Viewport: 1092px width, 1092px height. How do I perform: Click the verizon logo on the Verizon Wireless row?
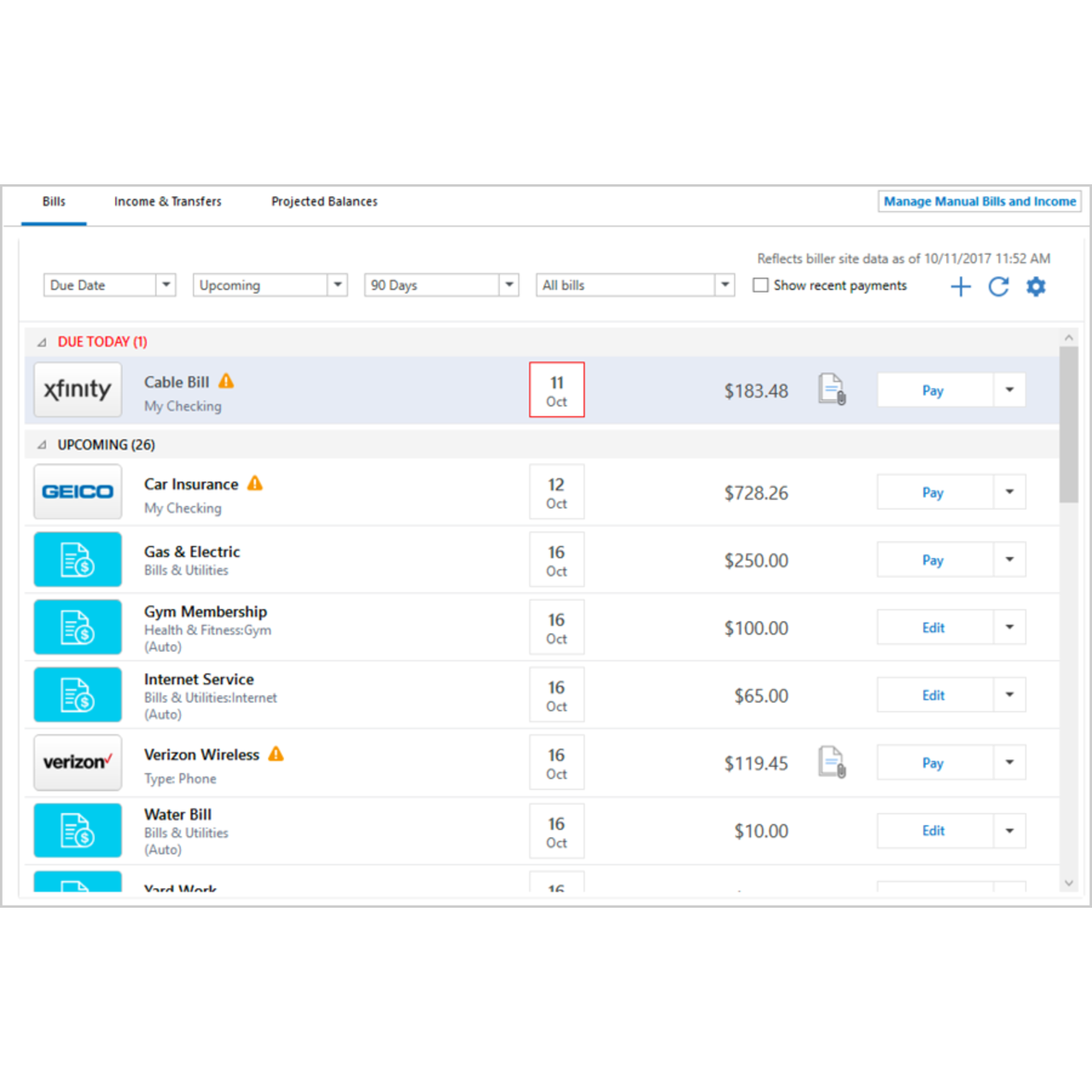pos(78,762)
